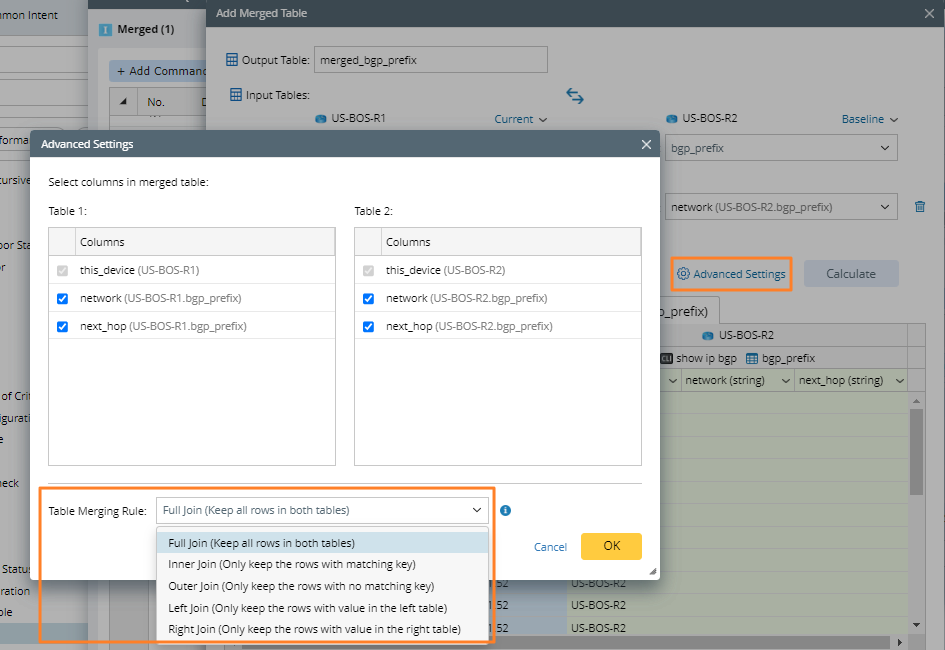Click the info icon next to Table Merging Rule

[x=505, y=510]
